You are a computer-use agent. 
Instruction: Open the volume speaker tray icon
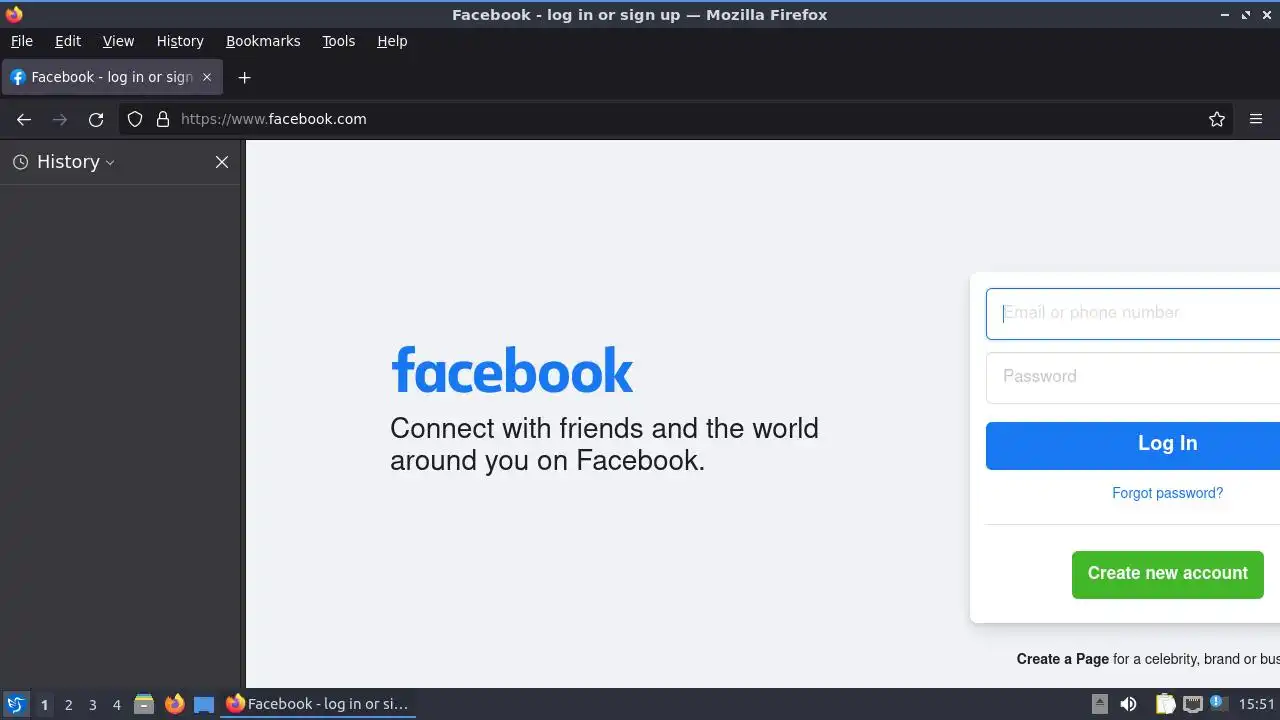[1128, 704]
